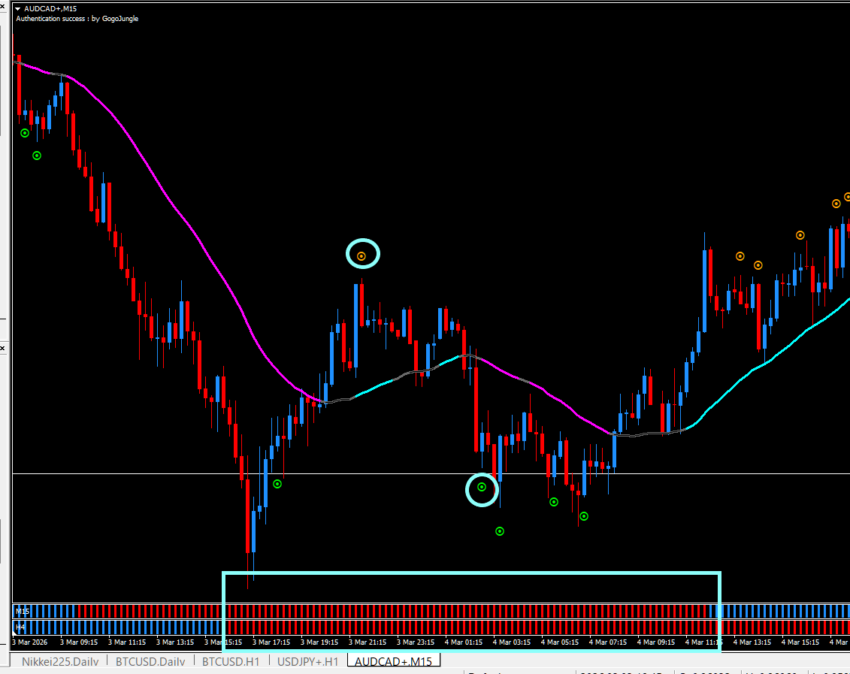Click the M15 label on the trend bar

[21, 611]
